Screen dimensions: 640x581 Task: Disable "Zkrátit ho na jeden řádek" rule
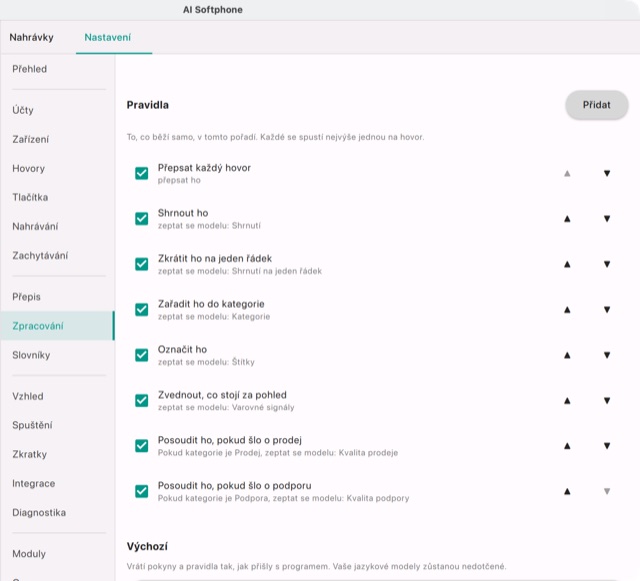142,264
